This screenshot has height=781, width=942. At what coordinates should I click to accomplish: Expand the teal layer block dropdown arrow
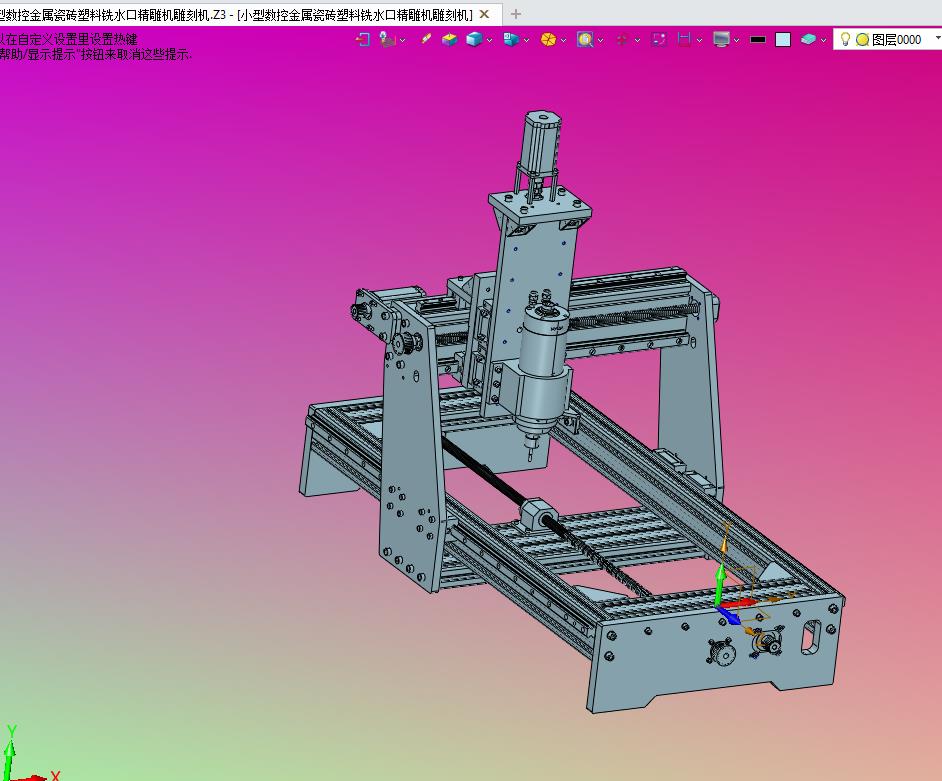pos(824,40)
